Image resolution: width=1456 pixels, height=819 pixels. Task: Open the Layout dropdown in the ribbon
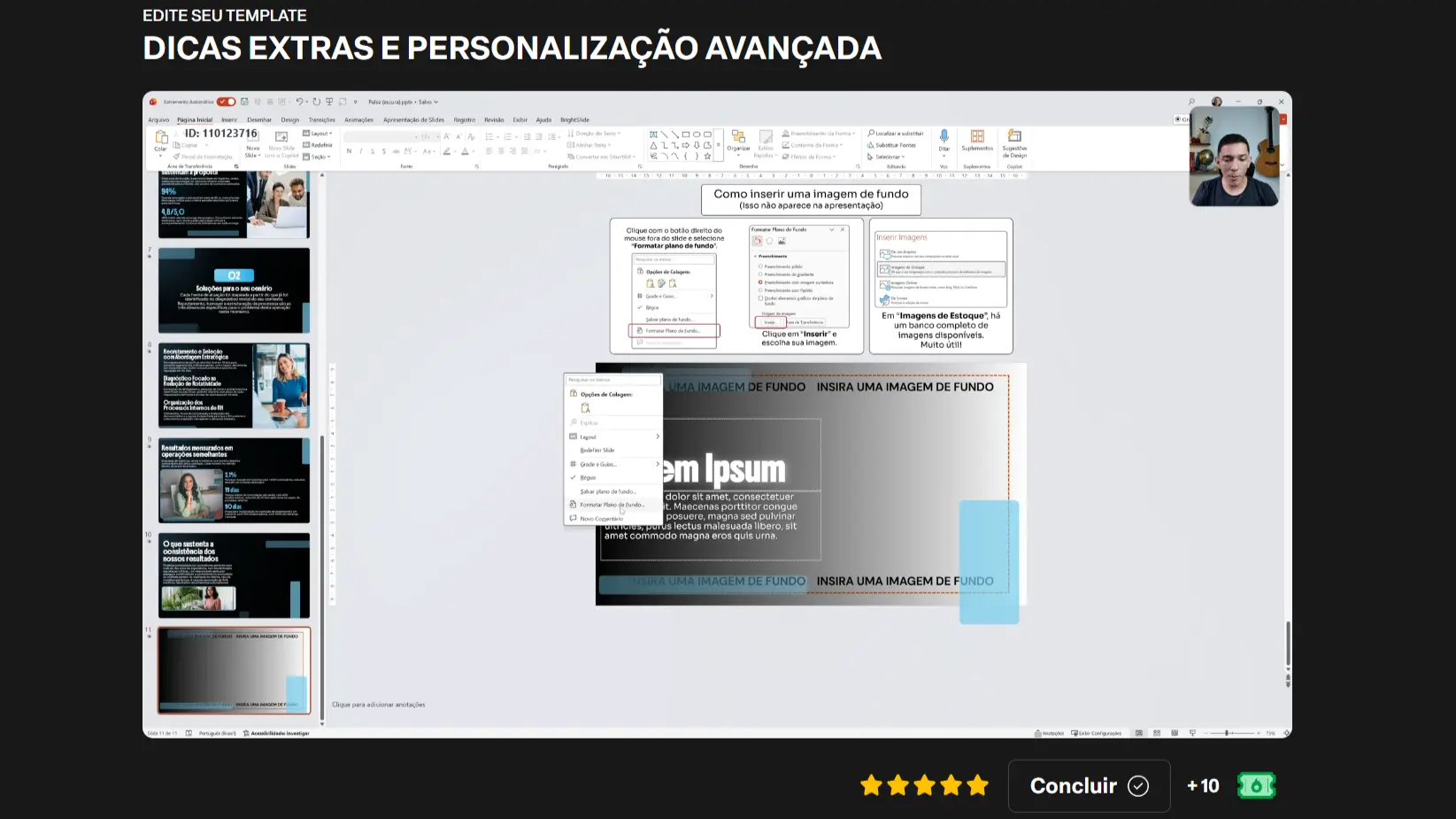pos(318,134)
